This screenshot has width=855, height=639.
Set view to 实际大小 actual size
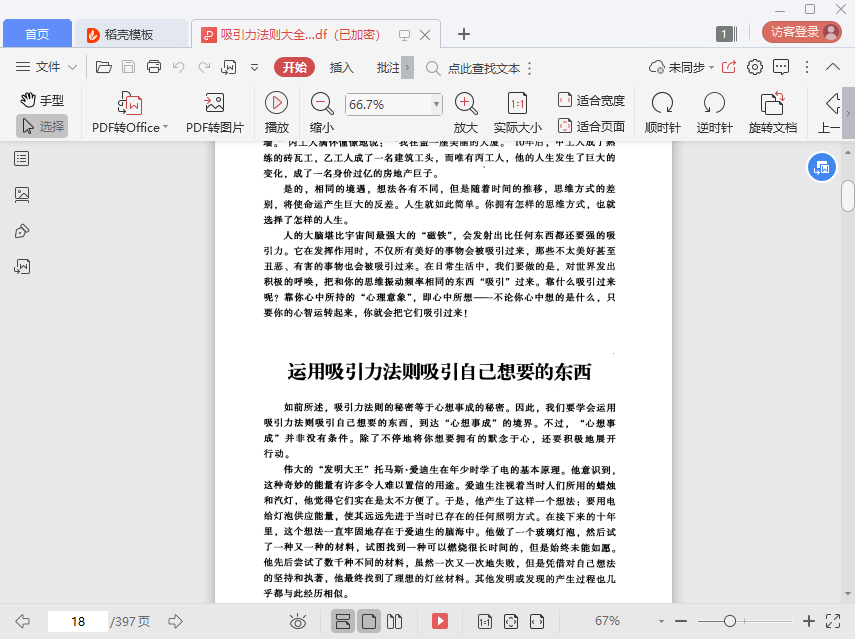click(x=517, y=113)
